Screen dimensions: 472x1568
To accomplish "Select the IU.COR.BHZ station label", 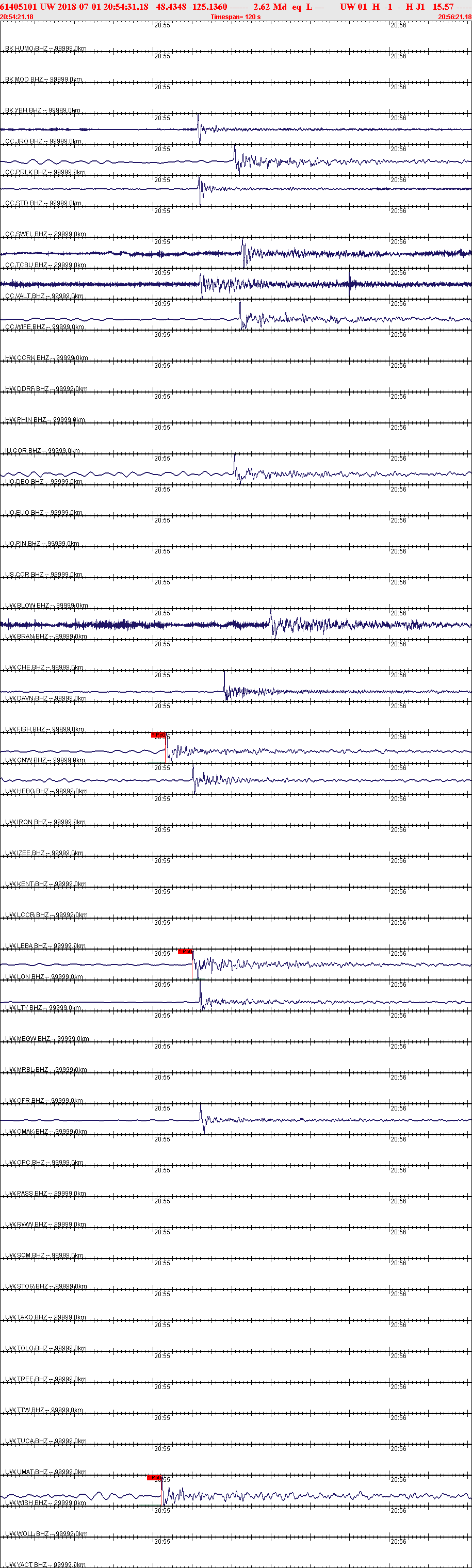I will pyautogui.click(x=43, y=450).
